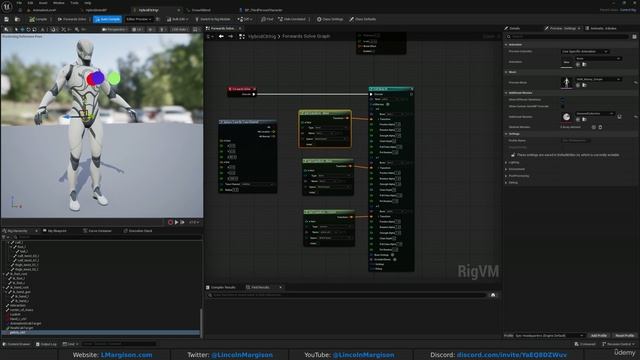Screen dimensions: 640x360
Task: Click the hierarchy filter options icon
Action: click(x=4, y=237)
